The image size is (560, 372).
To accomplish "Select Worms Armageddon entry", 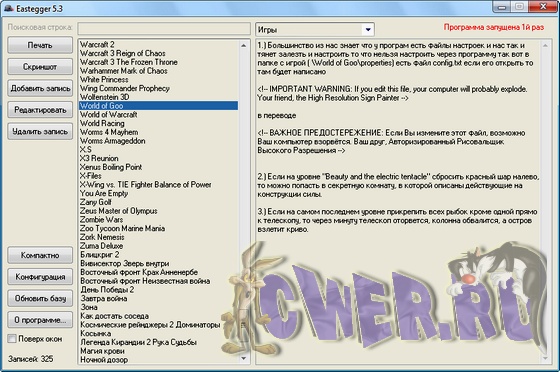I will (158, 141).
